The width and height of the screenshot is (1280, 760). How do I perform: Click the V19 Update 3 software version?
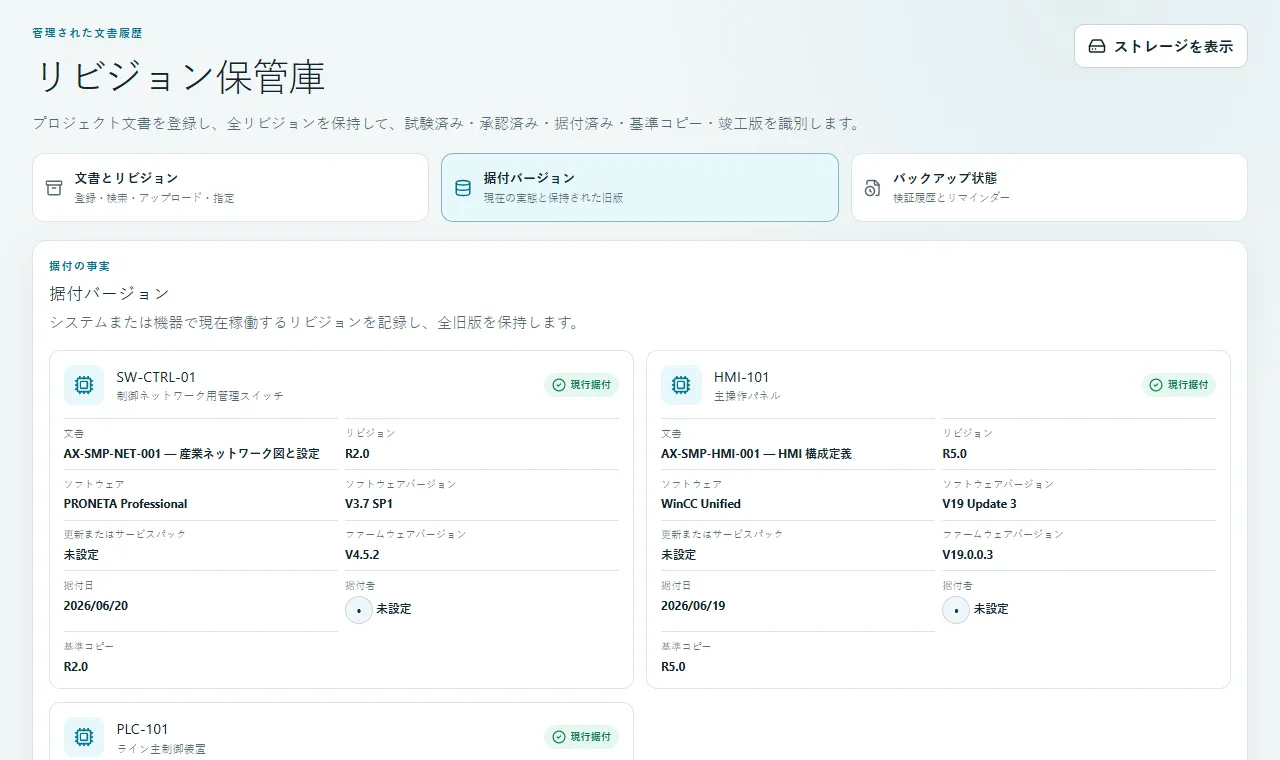coord(979,504)
